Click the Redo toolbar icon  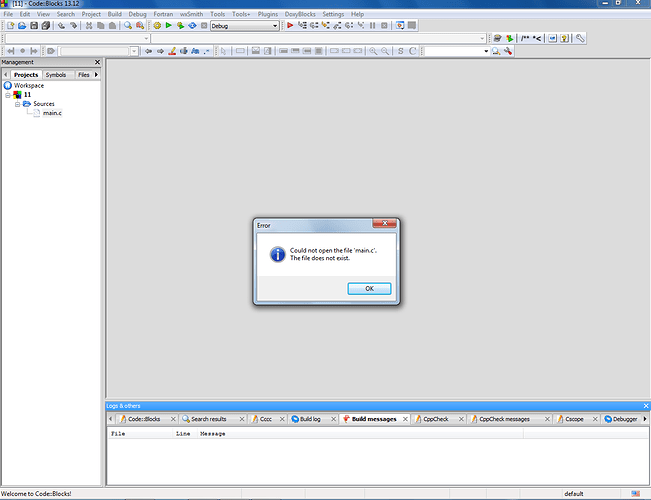pyautogui.click(x=73, y=26)
